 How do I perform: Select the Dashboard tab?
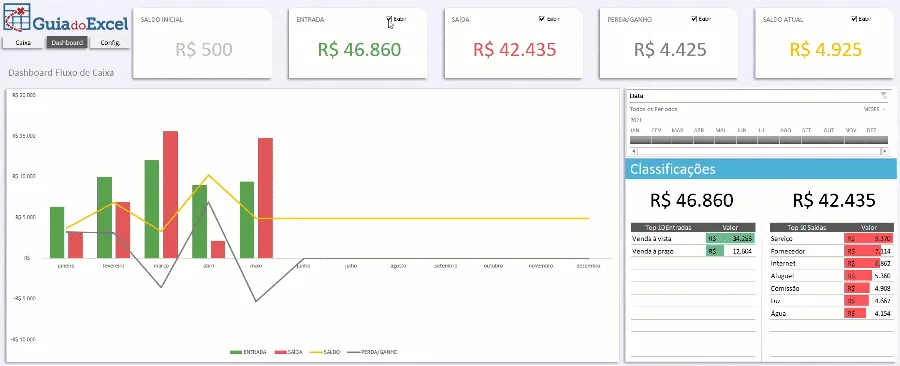[x=67, y=42]
